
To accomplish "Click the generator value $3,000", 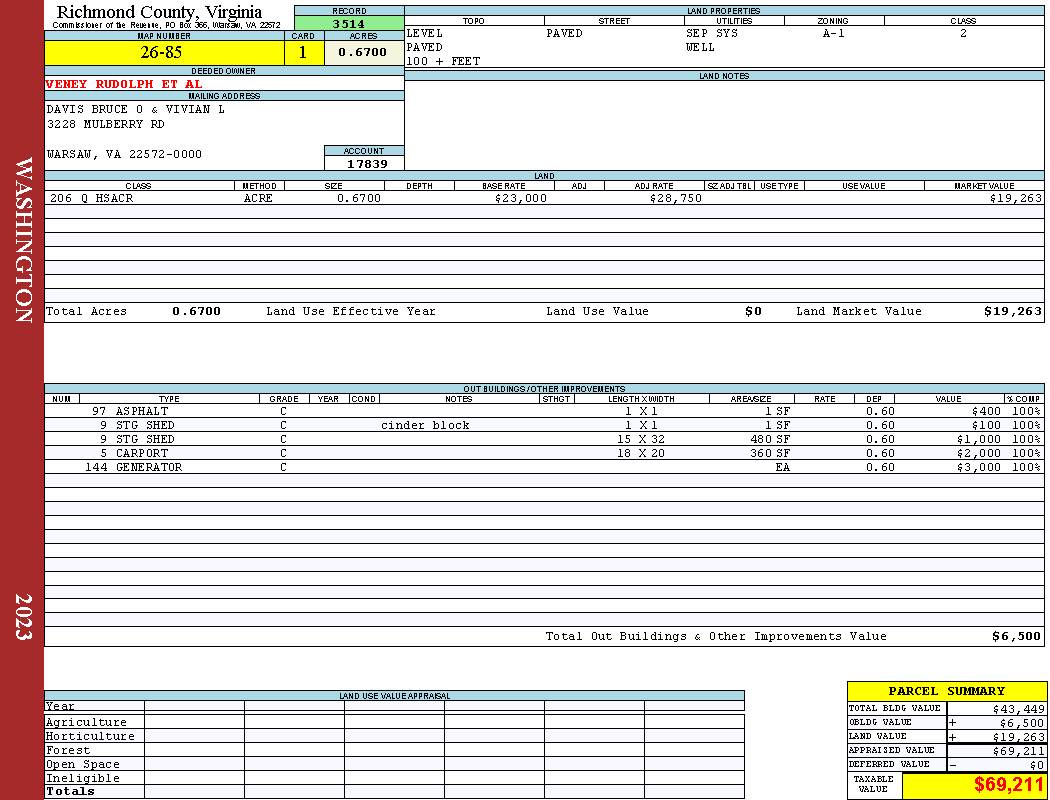I will pyautogui.click(x=979, y=467).
